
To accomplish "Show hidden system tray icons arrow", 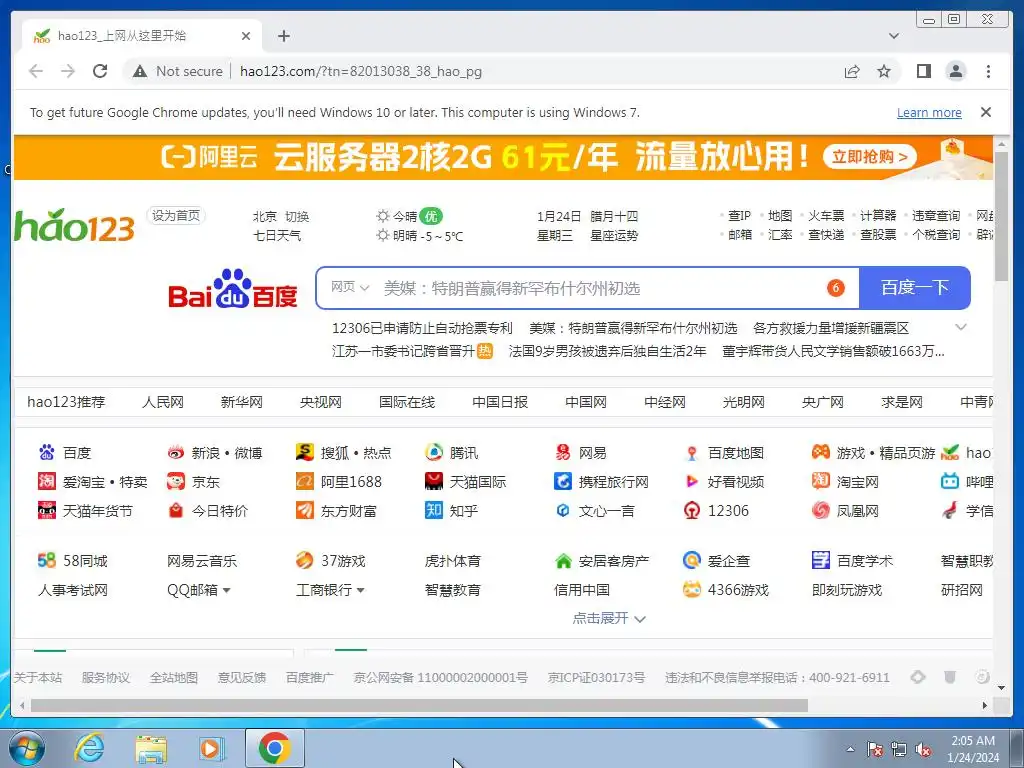I will tap(850, 749).
